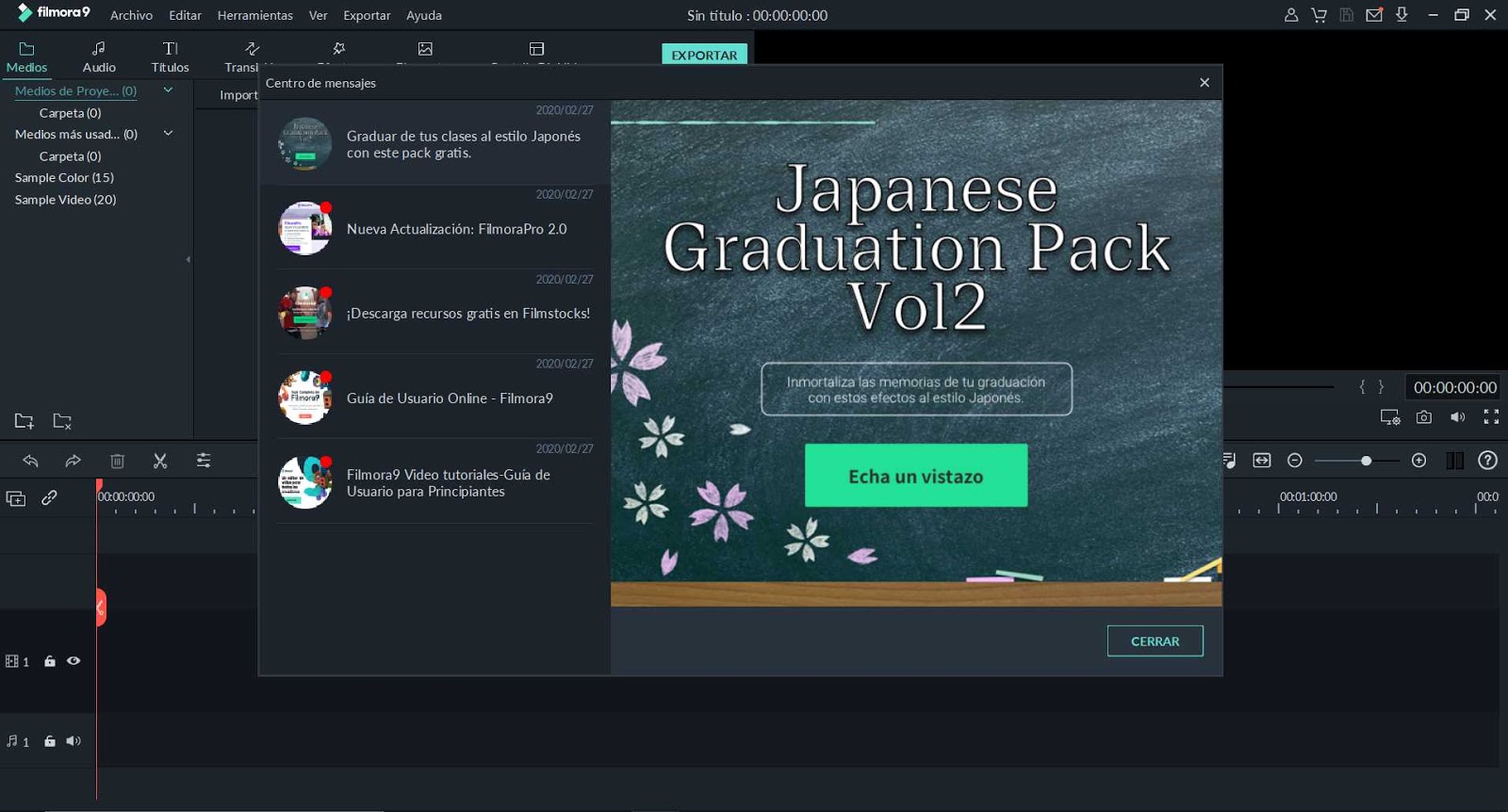Open the Medios tab

(26, 57)
